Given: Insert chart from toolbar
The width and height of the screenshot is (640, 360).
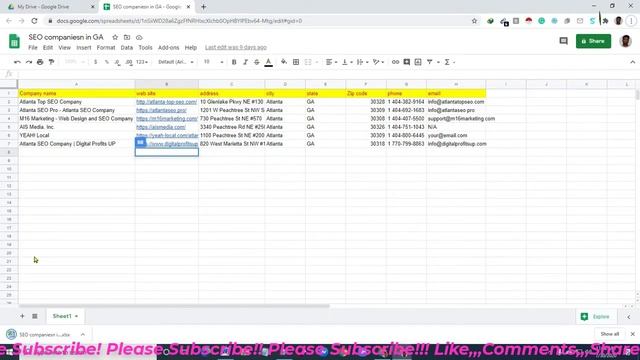Looking at the screenshot, I should (418, 62).
